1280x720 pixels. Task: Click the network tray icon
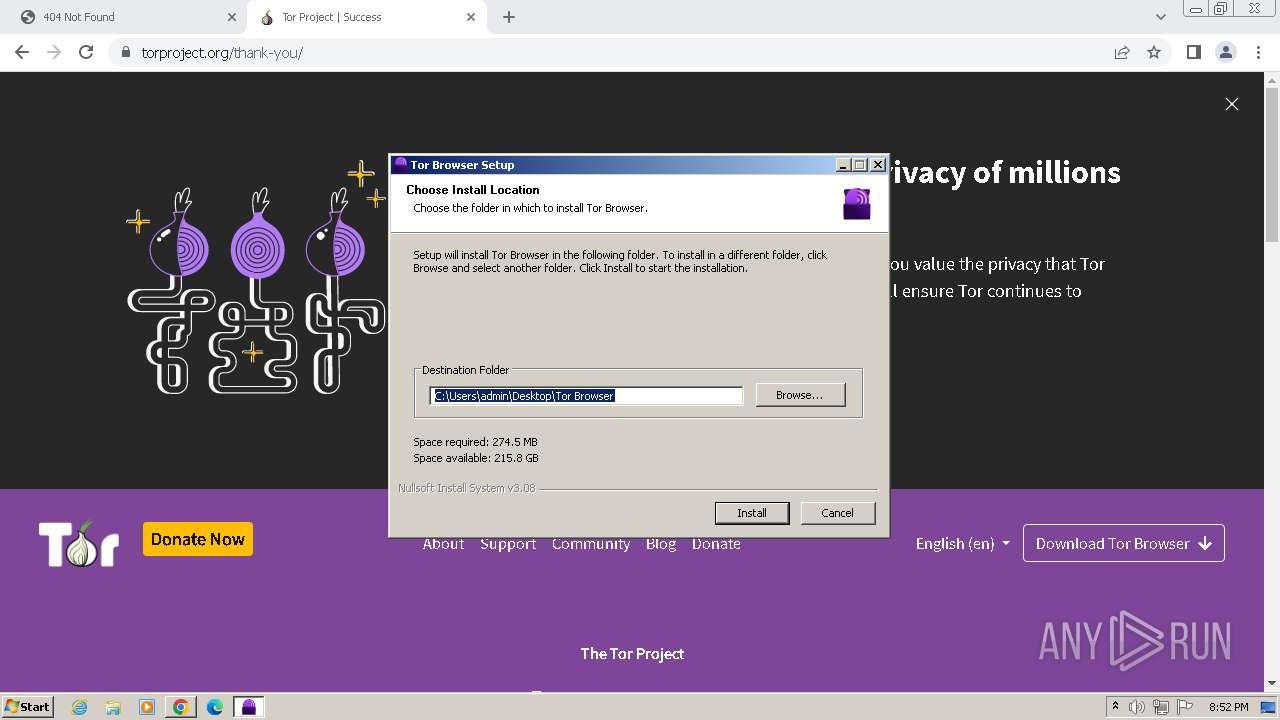1161,707
